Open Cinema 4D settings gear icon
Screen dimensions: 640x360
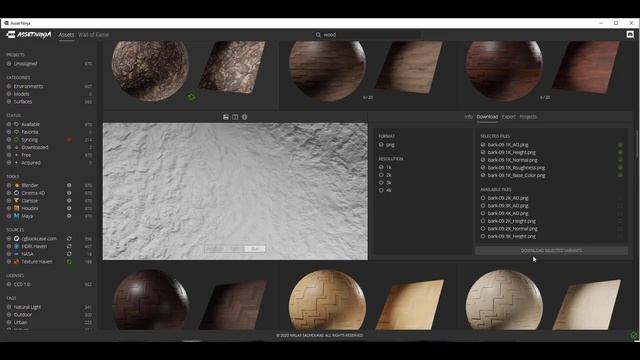click(69, 193)
